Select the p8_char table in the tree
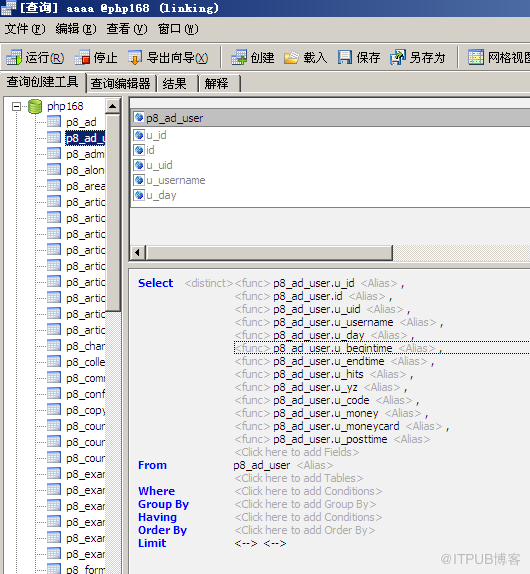530x574 pixels. click(85, 346)
